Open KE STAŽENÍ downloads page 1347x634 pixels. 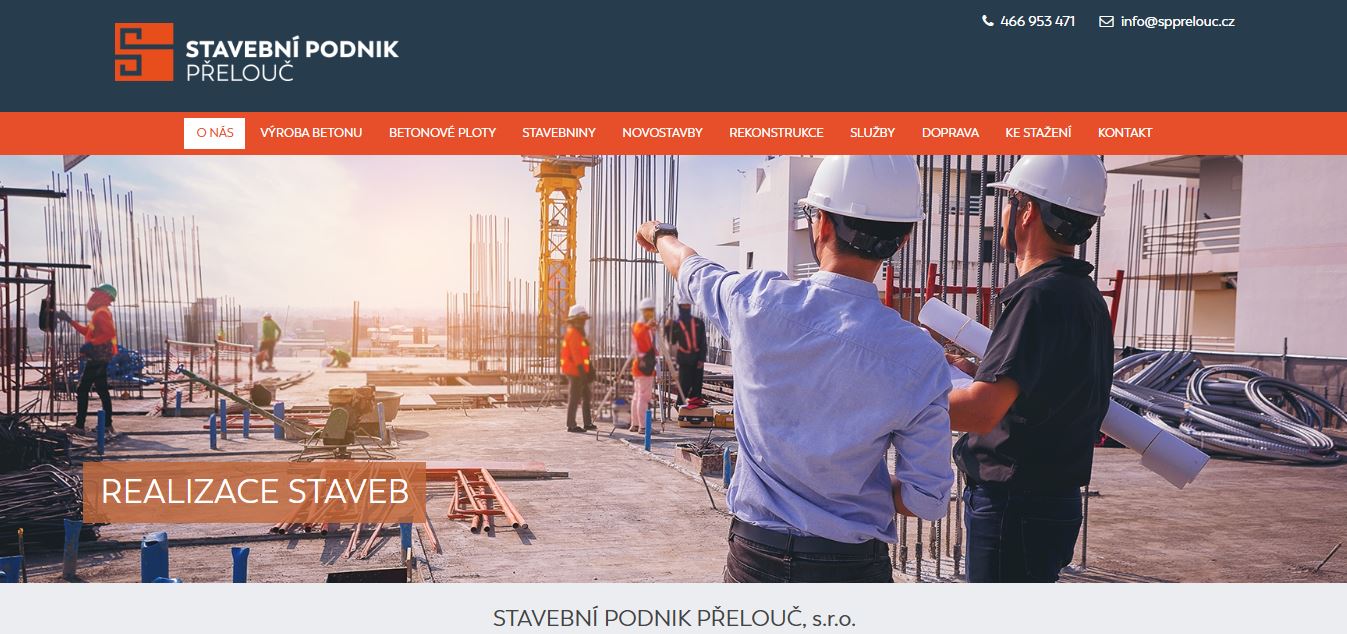(x=1038, y=133)
